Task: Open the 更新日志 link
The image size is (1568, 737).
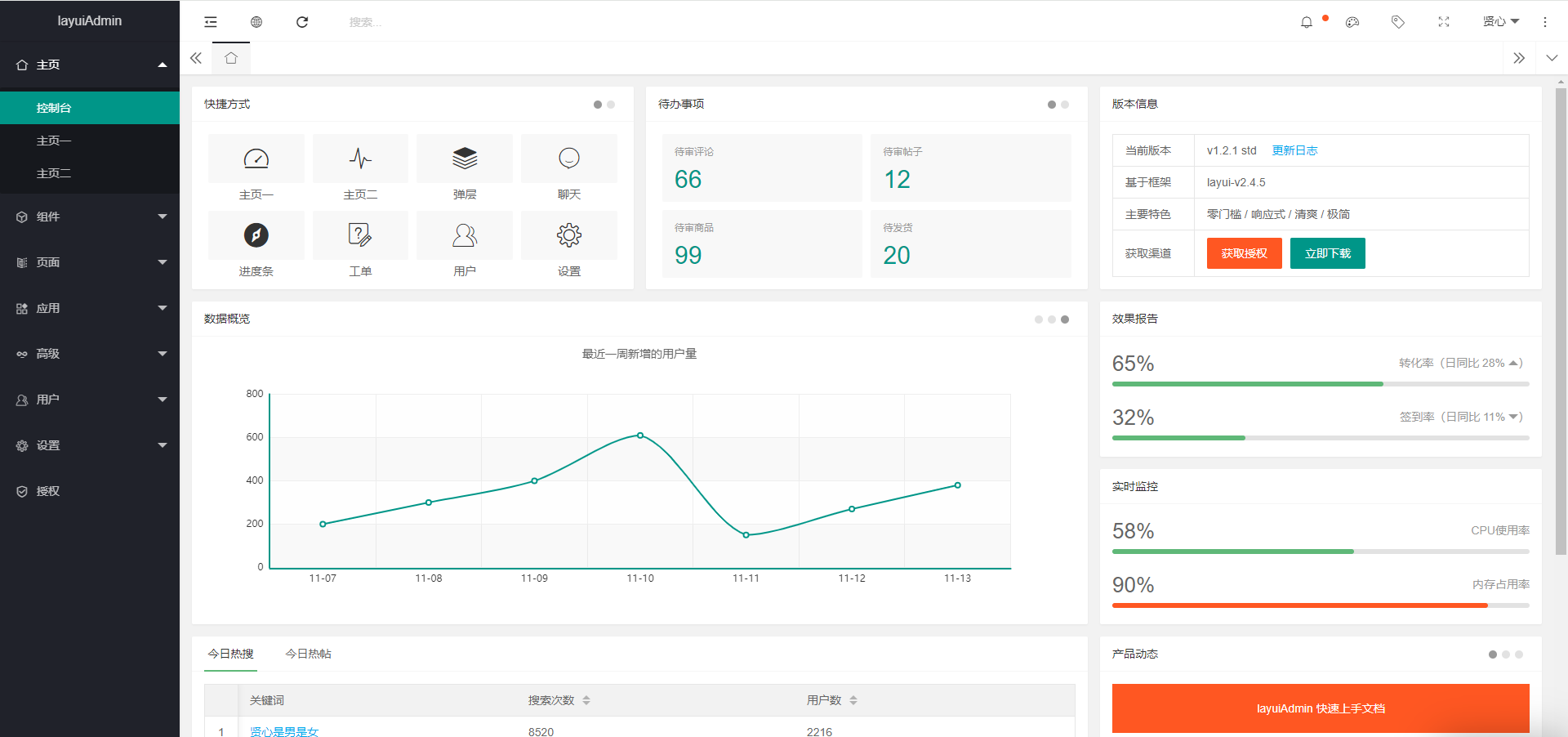Action: (x=1294, y=150)
